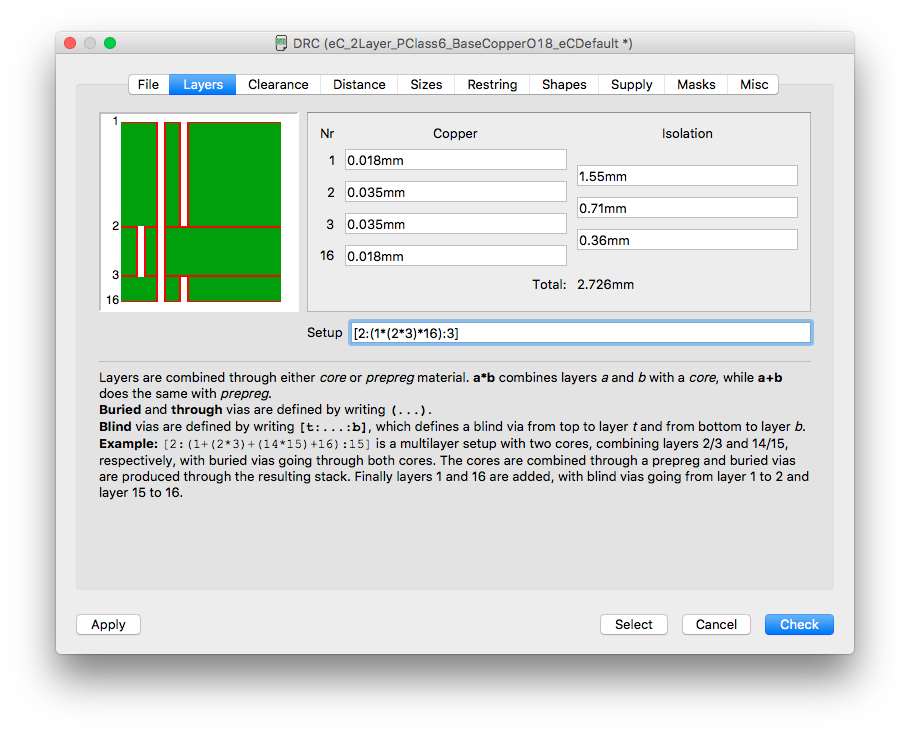
Task: Close the DRC window with red button
Action: click(70, 43)
